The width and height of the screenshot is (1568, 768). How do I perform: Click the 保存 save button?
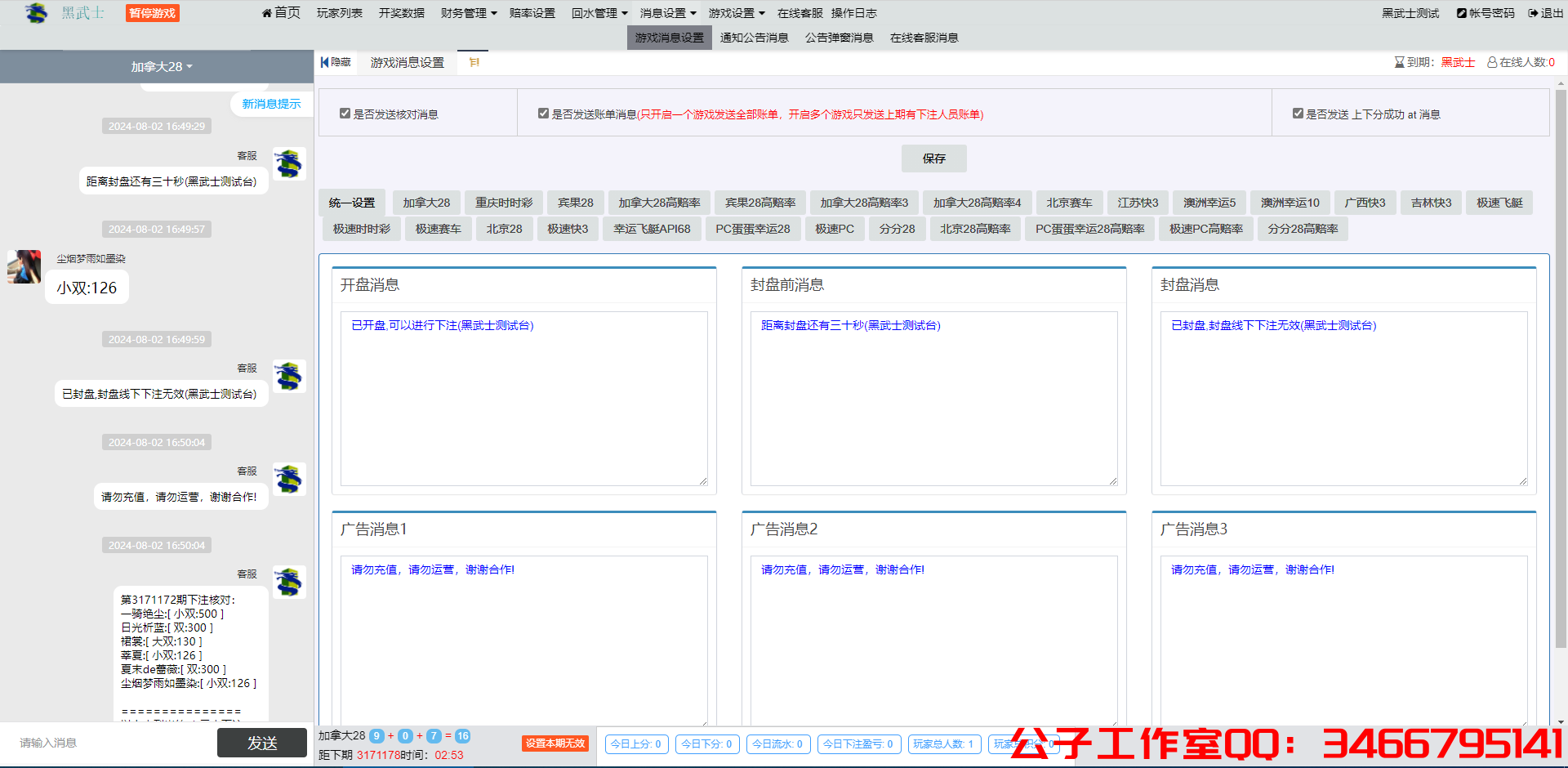[x=934, y=159]
